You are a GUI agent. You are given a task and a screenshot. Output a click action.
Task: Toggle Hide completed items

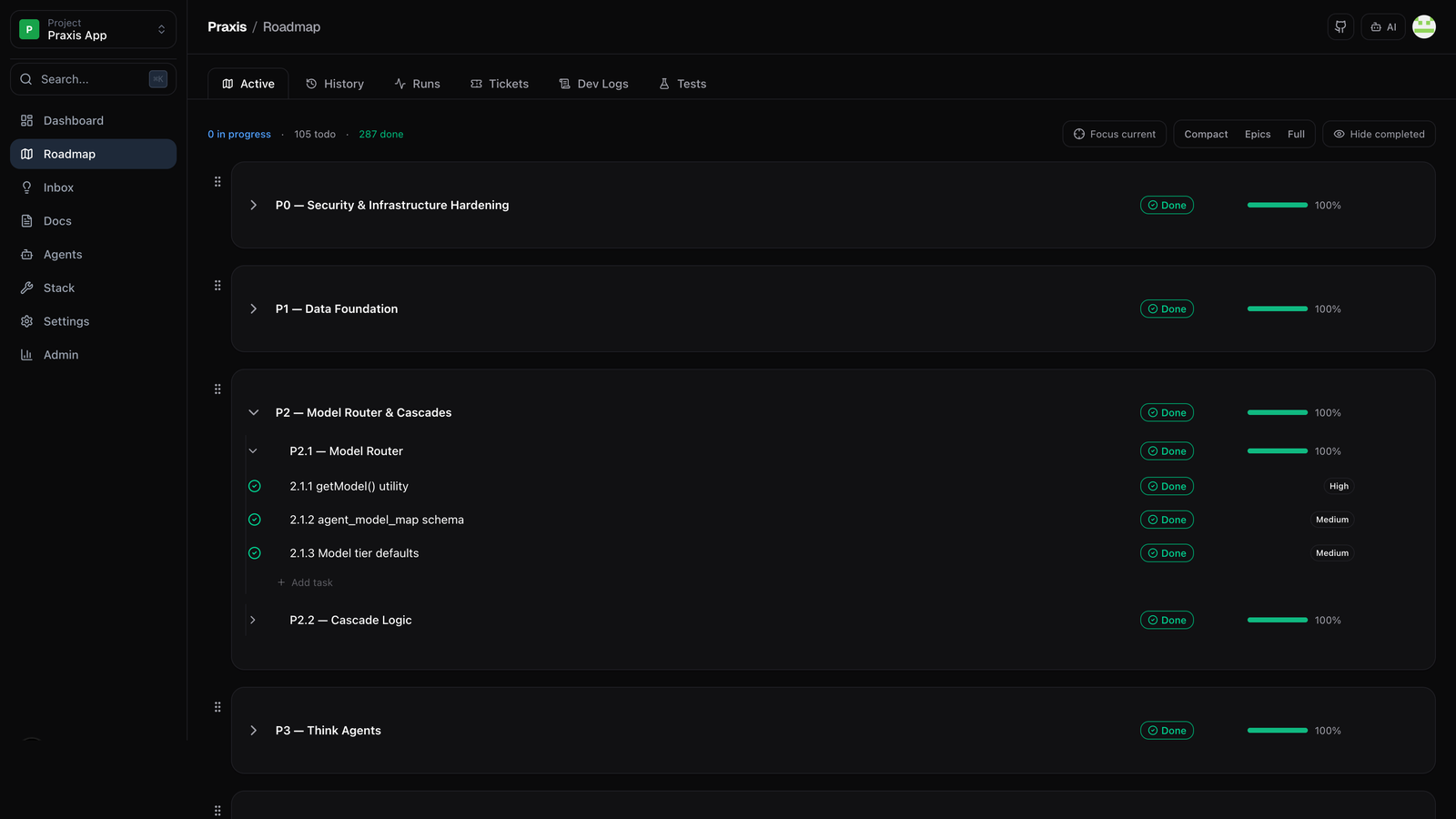[1379, 134]
